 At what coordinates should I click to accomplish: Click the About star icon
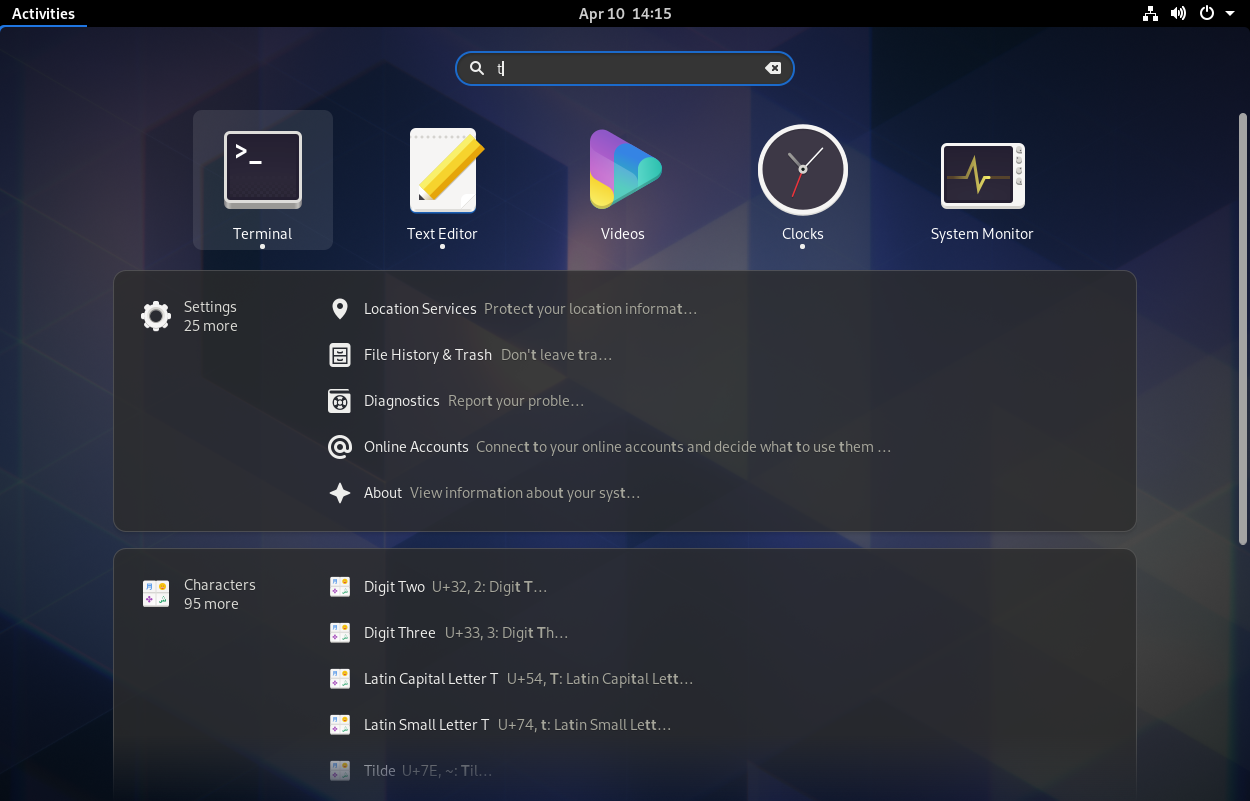(x=340, y=493)
